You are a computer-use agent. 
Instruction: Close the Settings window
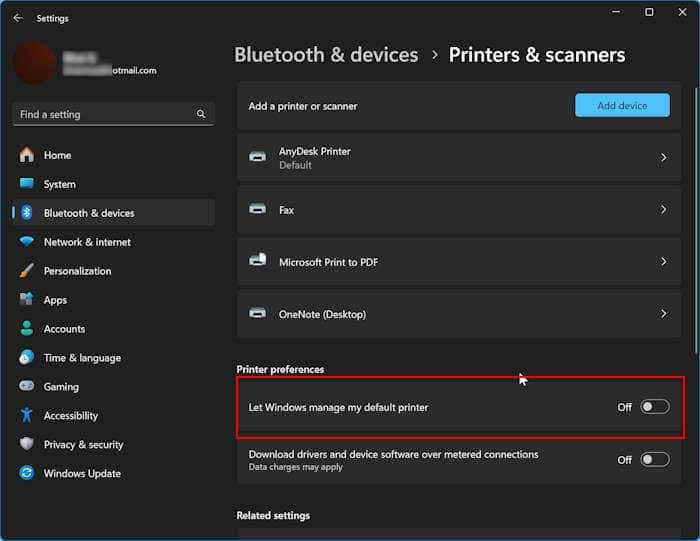682,12
